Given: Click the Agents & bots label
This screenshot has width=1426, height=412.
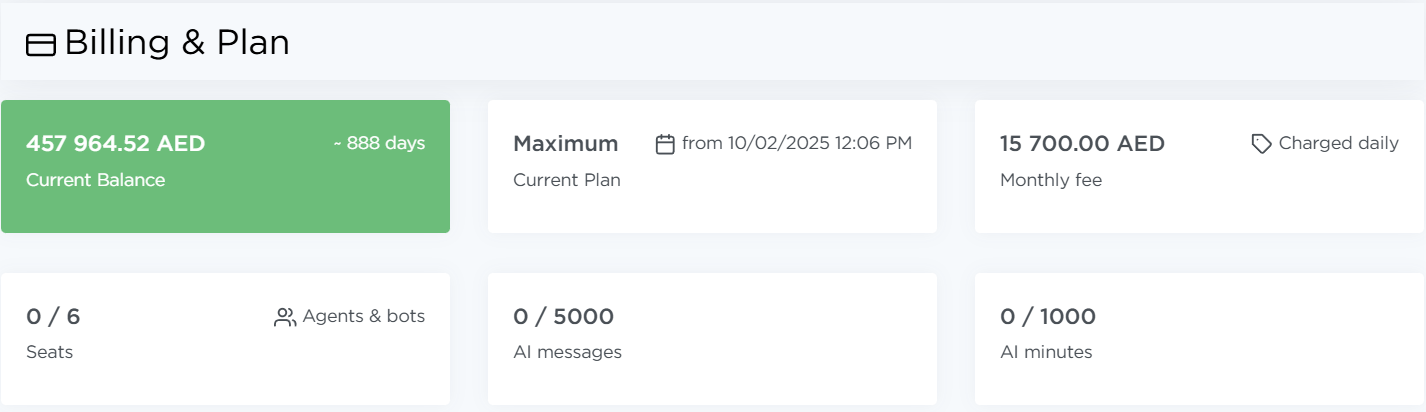Looking at the screenshot, I should [364, 316].
